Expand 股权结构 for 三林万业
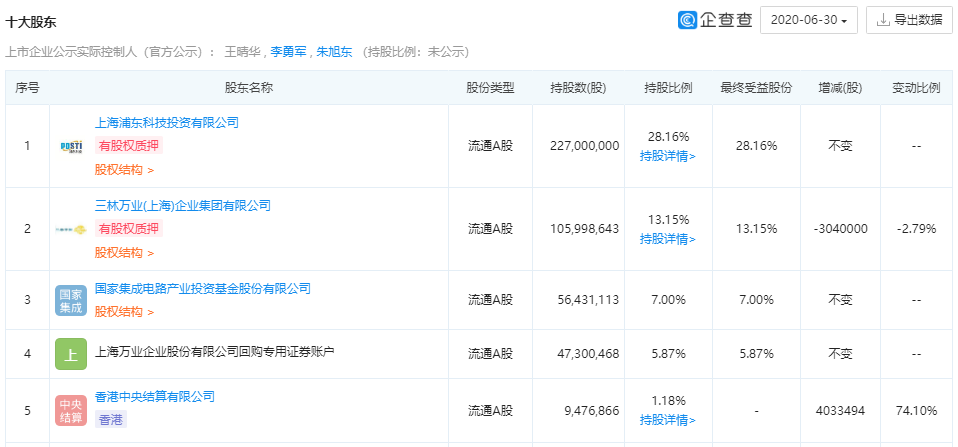The height and width of the screenshot is (447, 958). coord(124,253)
